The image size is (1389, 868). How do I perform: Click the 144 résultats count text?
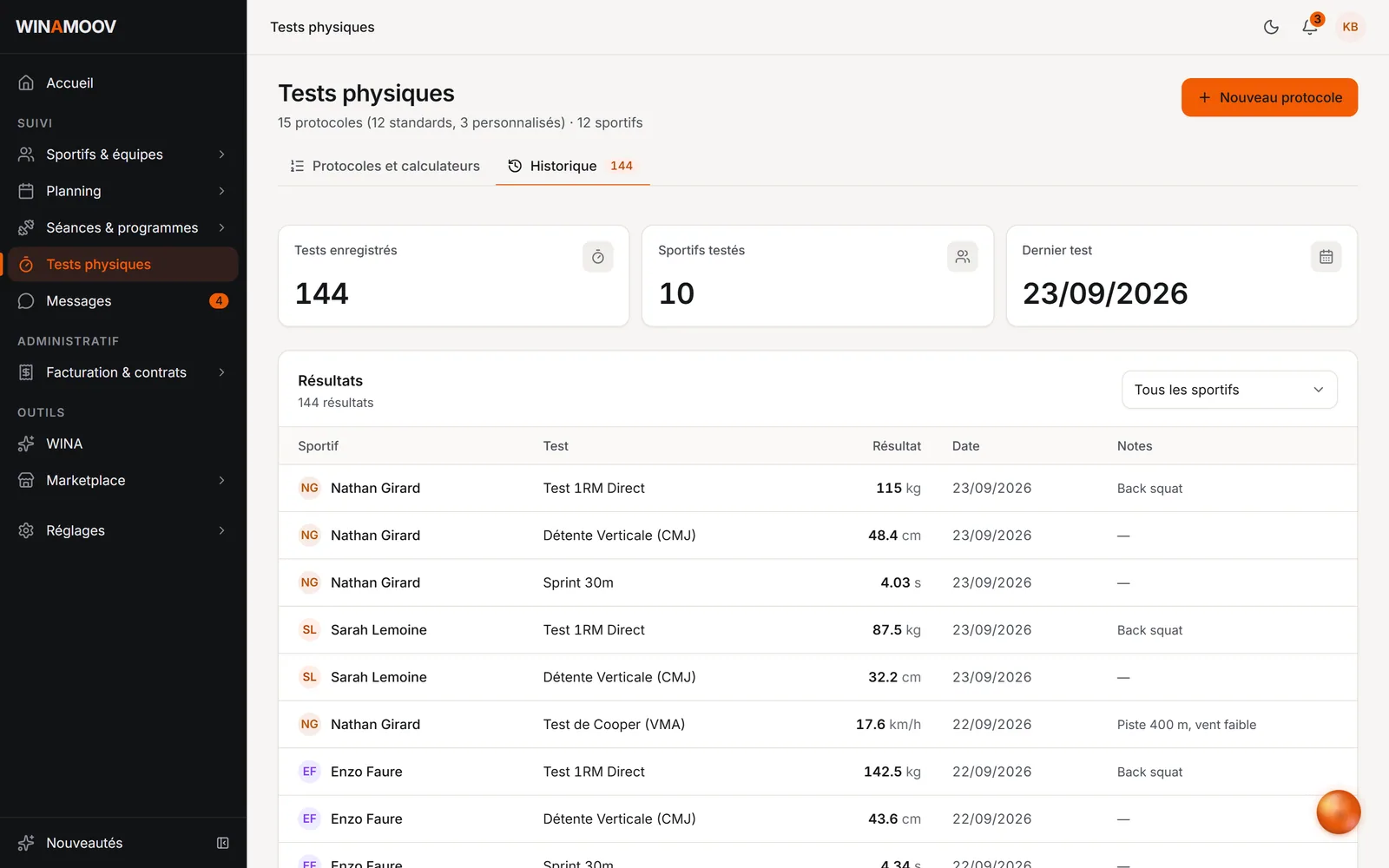point(336,403)
